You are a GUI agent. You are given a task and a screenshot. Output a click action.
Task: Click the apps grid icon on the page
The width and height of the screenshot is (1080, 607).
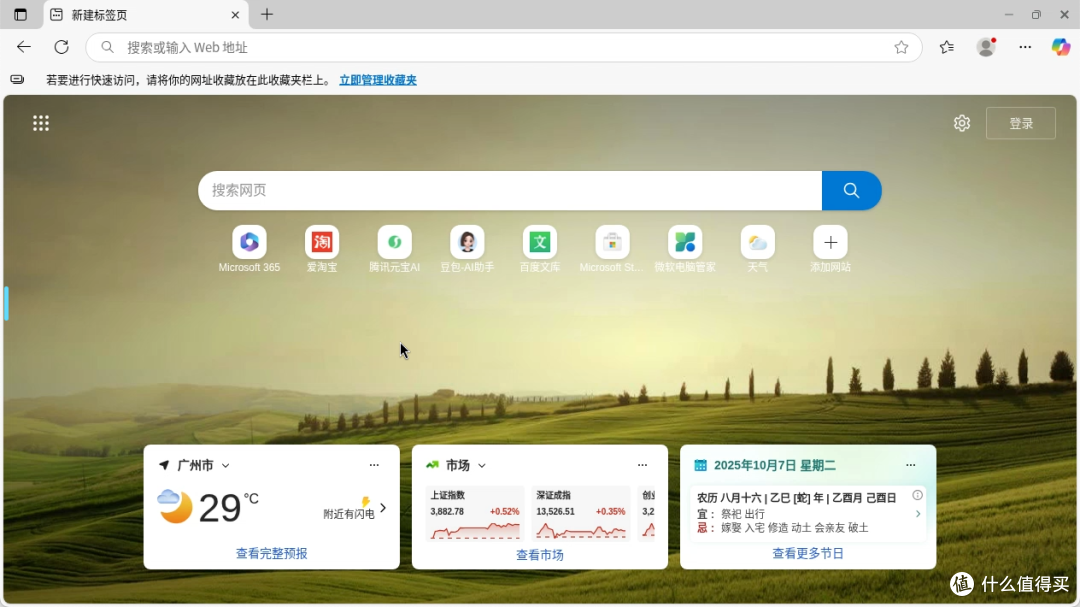(x=41, y=122)
